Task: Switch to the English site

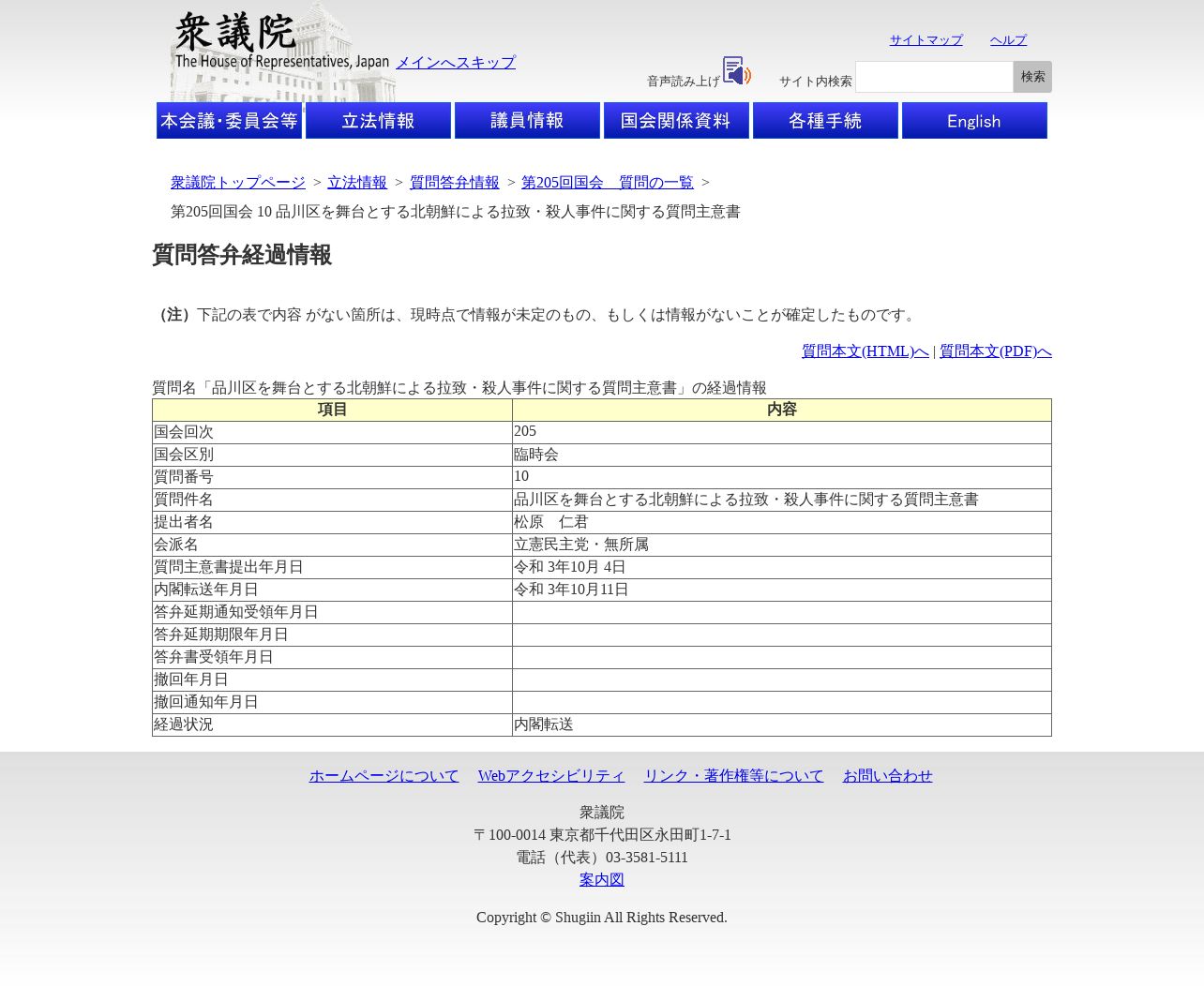Action: pos(974,121)
